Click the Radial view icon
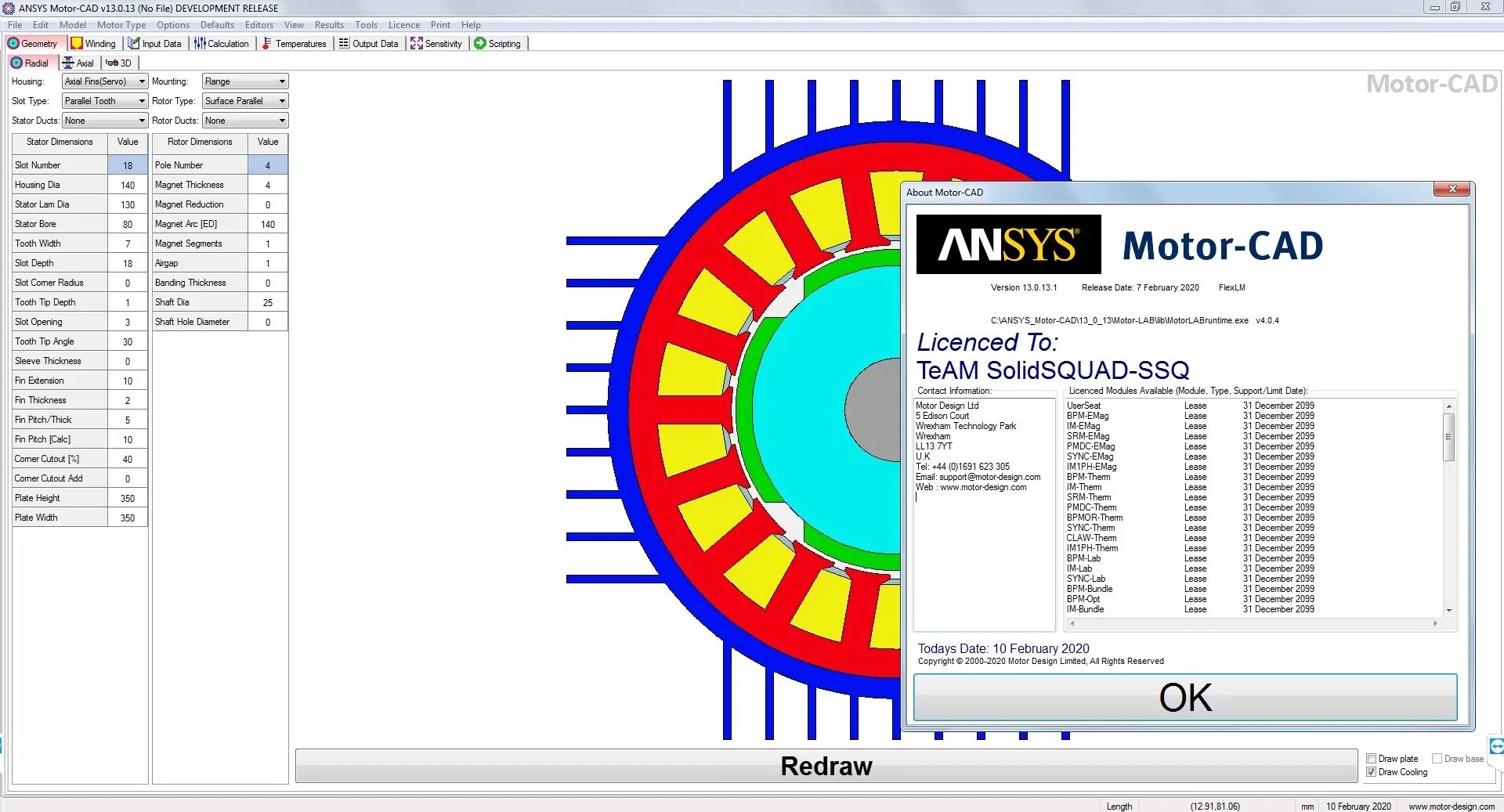The height and width of the screenshot is (812, 1504). pos(16,63)
